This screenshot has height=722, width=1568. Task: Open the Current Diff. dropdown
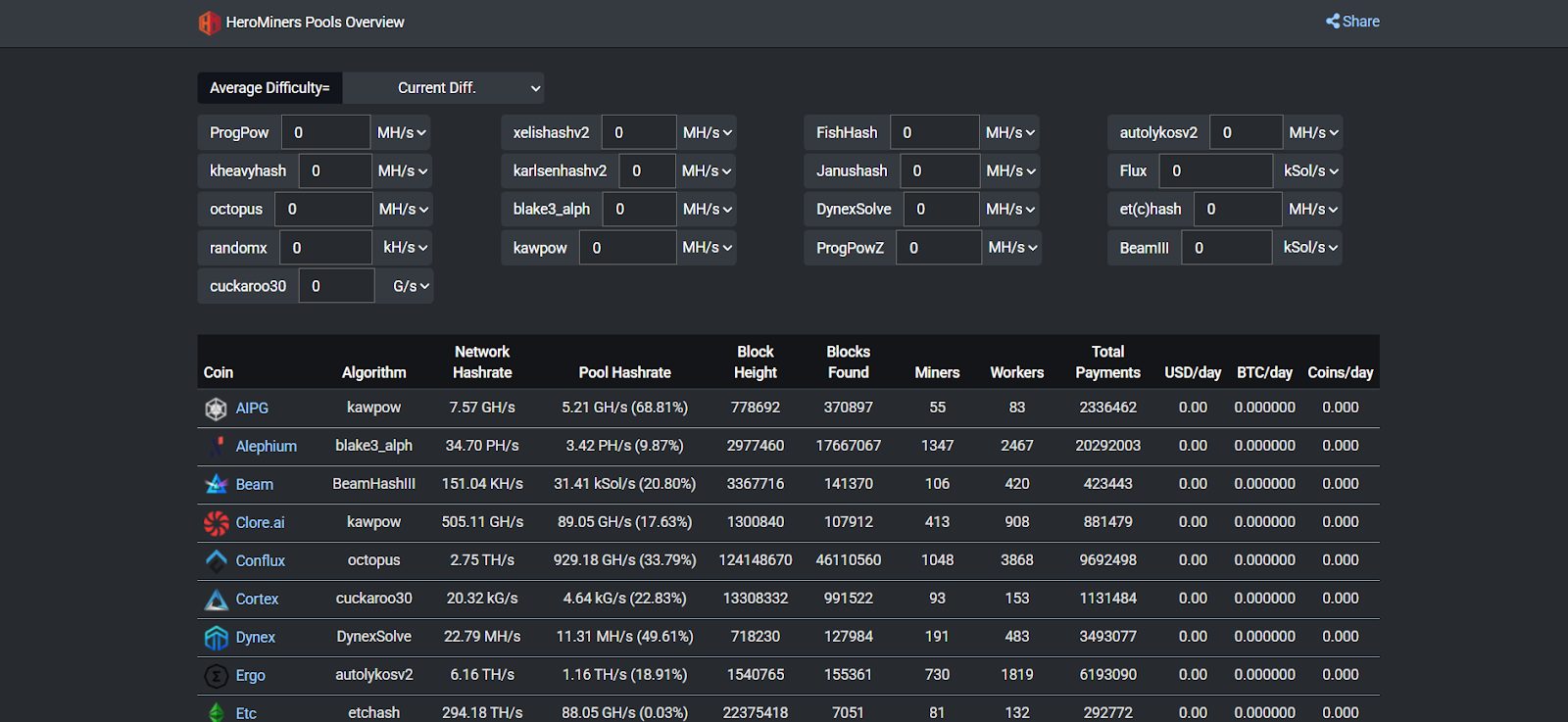[443, 88]
